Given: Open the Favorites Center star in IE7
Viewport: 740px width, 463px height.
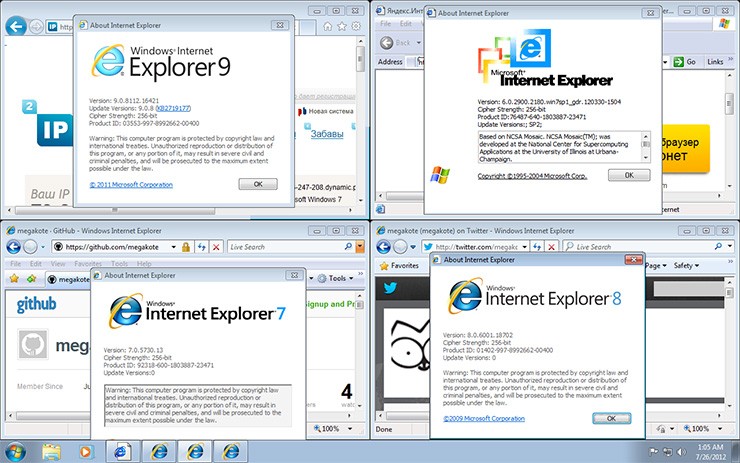Looking at the screenshot, I should (x=14, y=279).
